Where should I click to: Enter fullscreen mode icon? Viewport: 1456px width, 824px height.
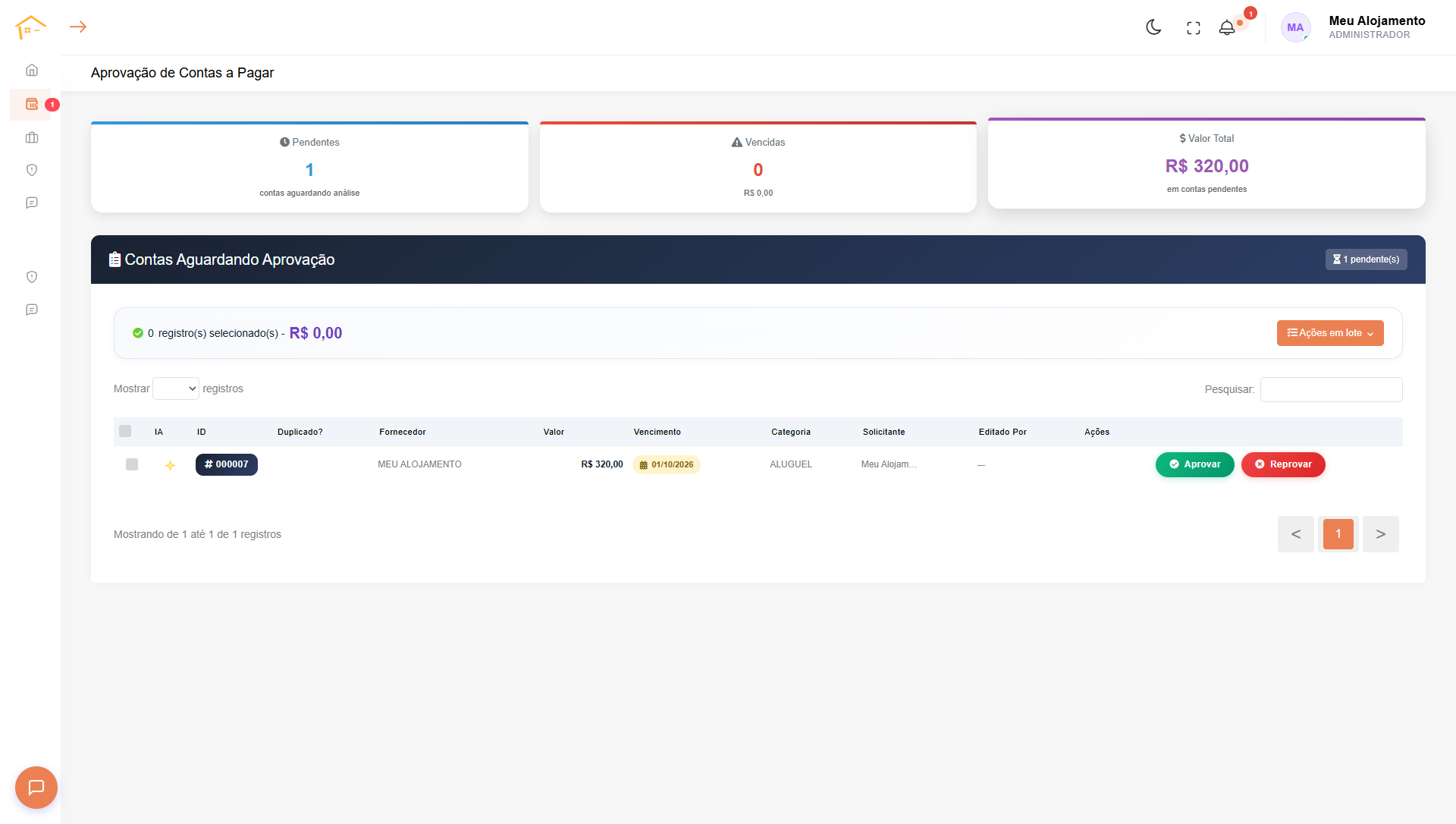1194,28
